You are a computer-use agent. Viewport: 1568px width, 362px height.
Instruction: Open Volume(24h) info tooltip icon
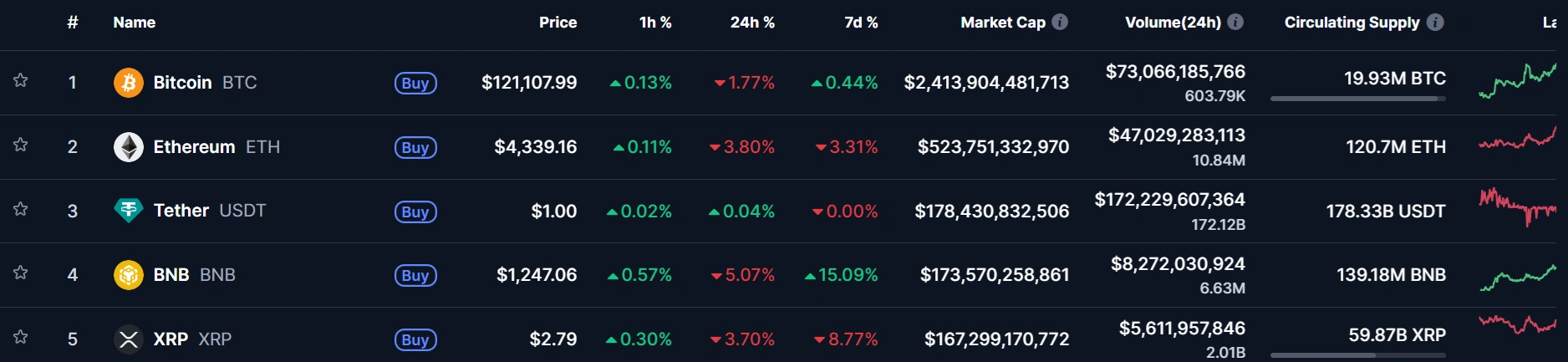point(1235,23)
